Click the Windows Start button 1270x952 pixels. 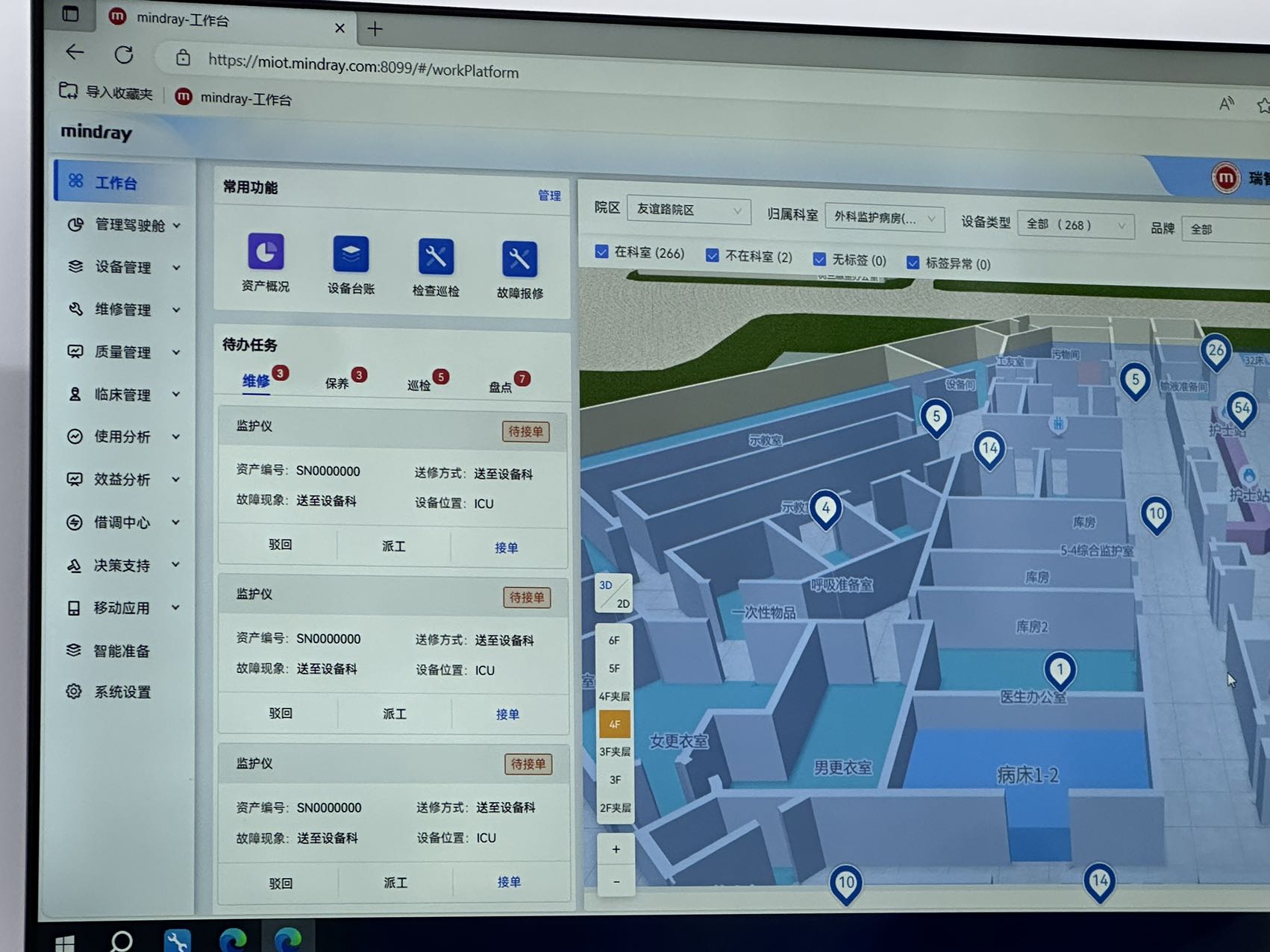(65, 943)
